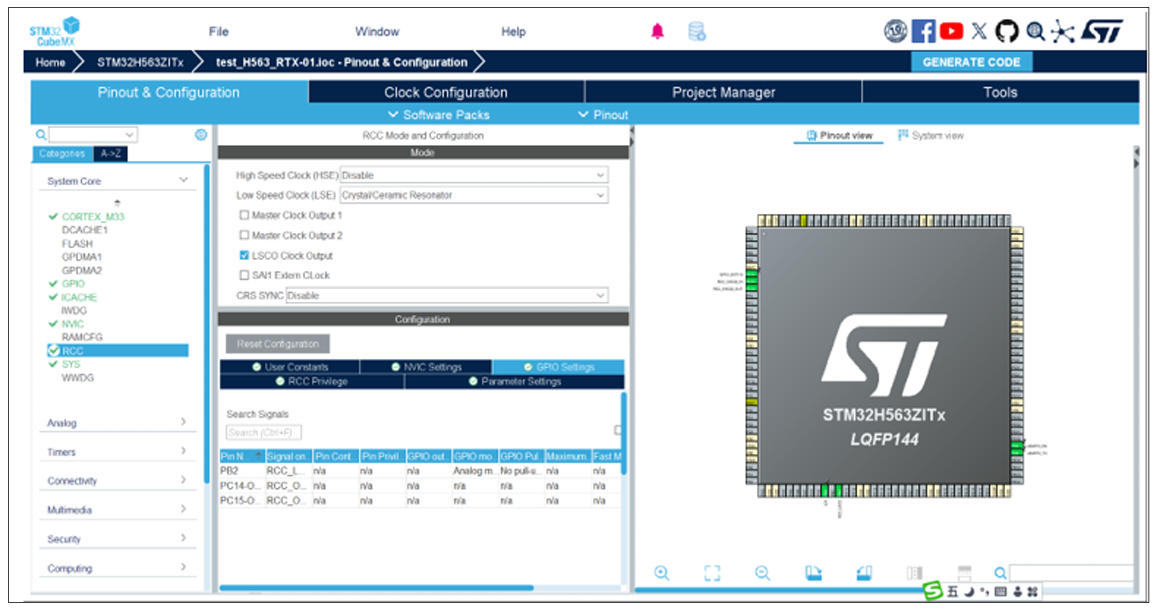Image resolution: width=1156 pixels, height=612 pixels.
Task: Open the CRS SYNC dropdown
Action: click(447, 295)
